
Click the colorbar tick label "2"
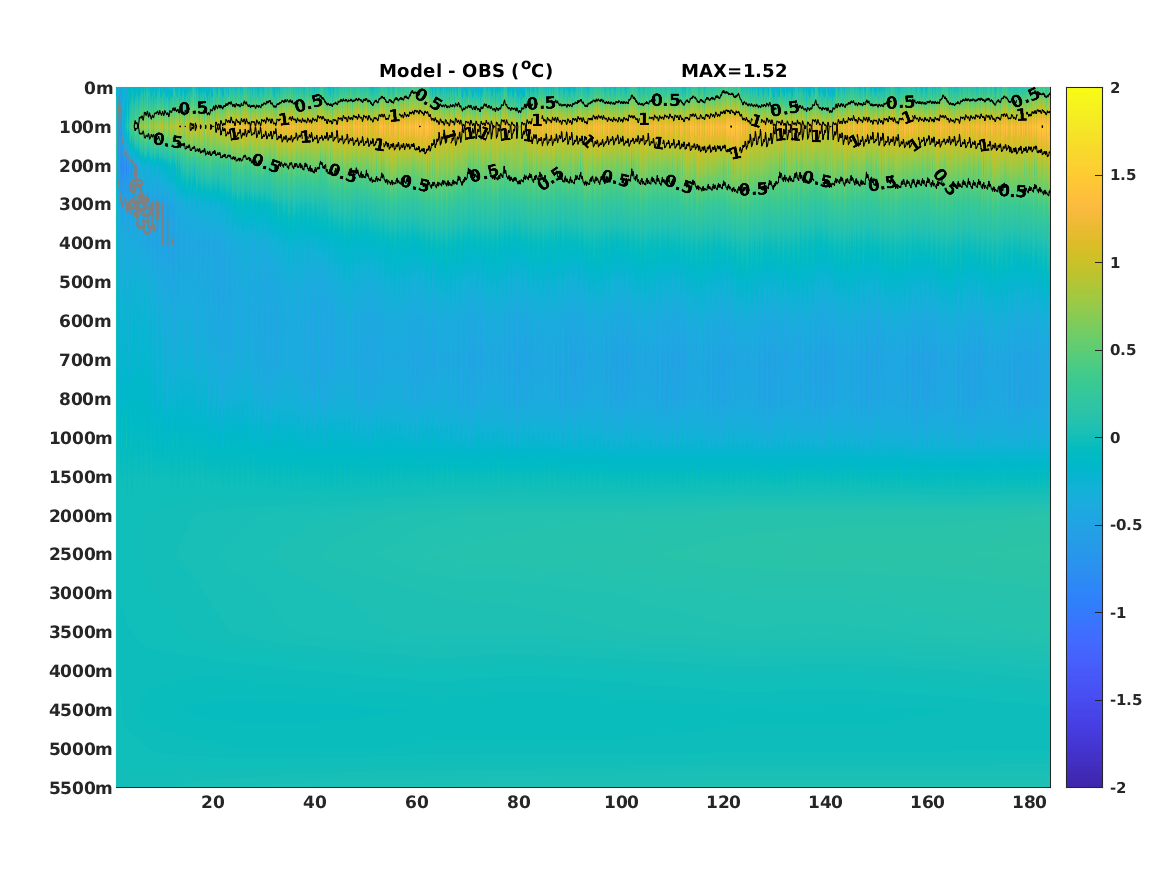point(1115,88)
